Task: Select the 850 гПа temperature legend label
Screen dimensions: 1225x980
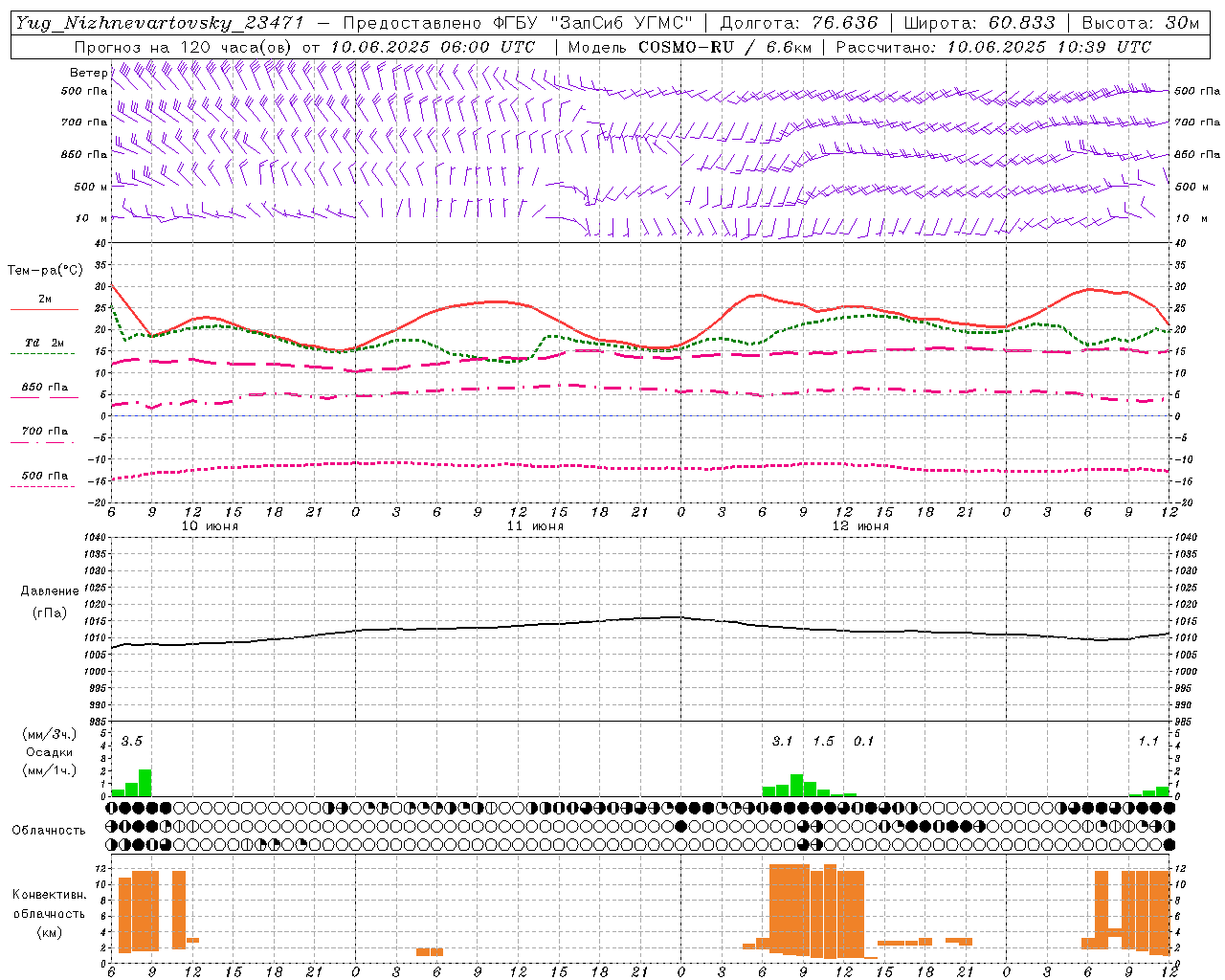Action: pyautogui.click(x=45, y=388)
